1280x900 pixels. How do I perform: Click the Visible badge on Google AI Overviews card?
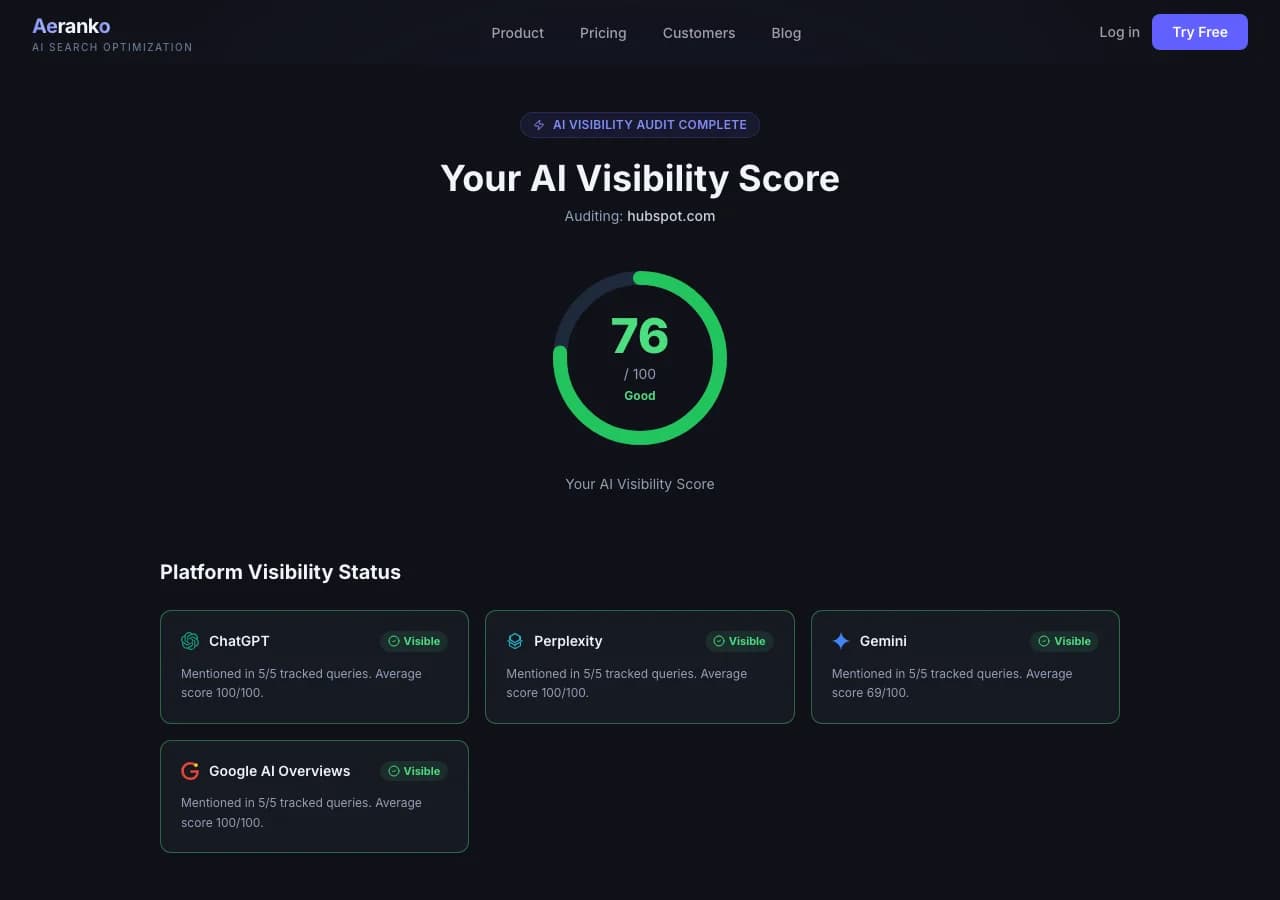[414, 771]
